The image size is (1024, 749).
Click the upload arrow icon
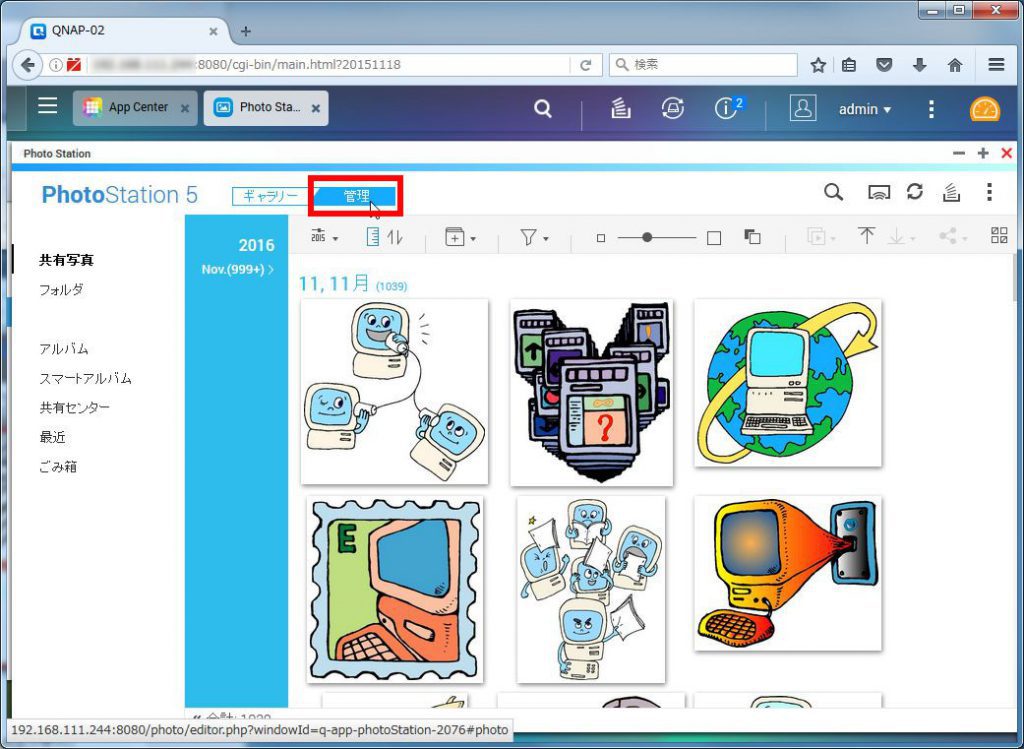pos(867,236)
